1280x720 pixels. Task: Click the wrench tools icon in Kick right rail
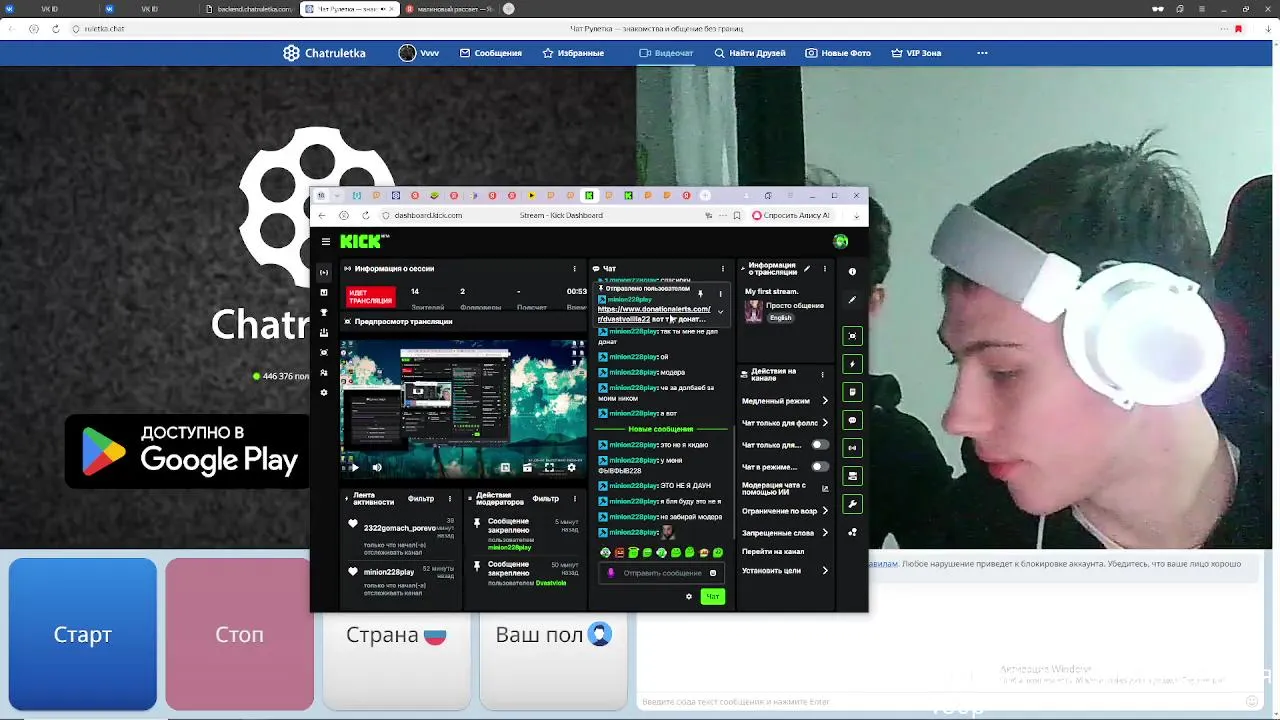(x=852, y=504)
